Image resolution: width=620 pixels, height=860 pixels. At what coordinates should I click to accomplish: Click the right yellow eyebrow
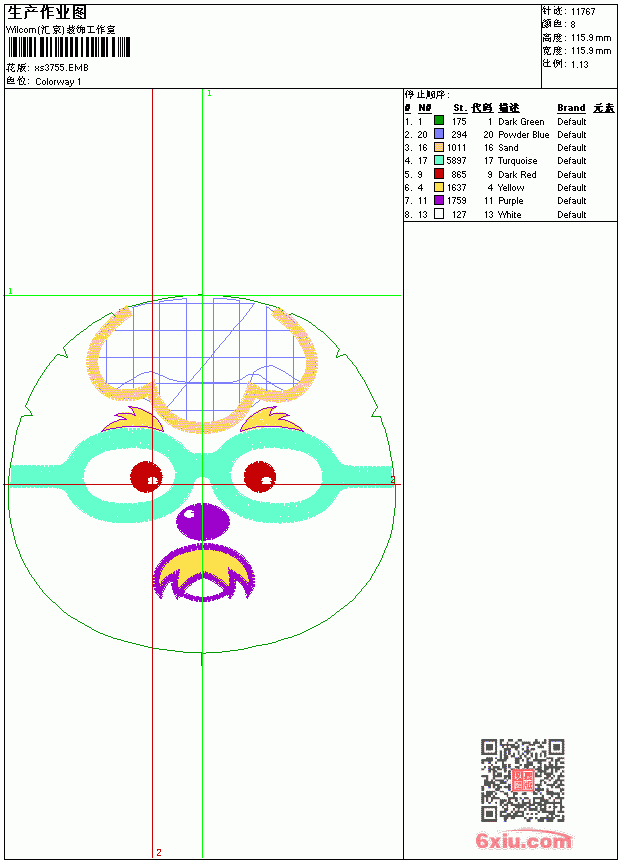[272, 421]
